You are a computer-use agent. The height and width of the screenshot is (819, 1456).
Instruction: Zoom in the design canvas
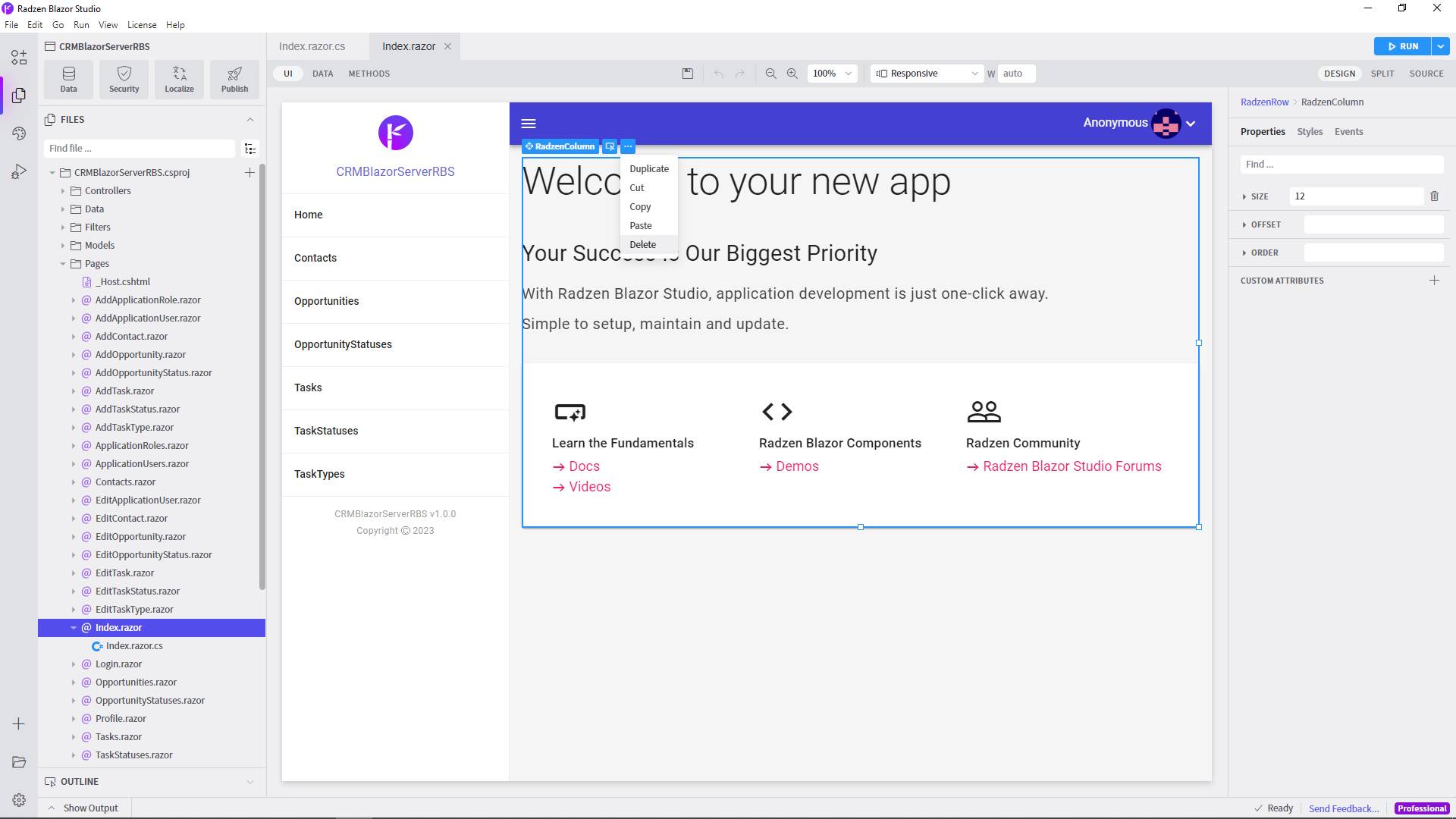tap(792, 74)
